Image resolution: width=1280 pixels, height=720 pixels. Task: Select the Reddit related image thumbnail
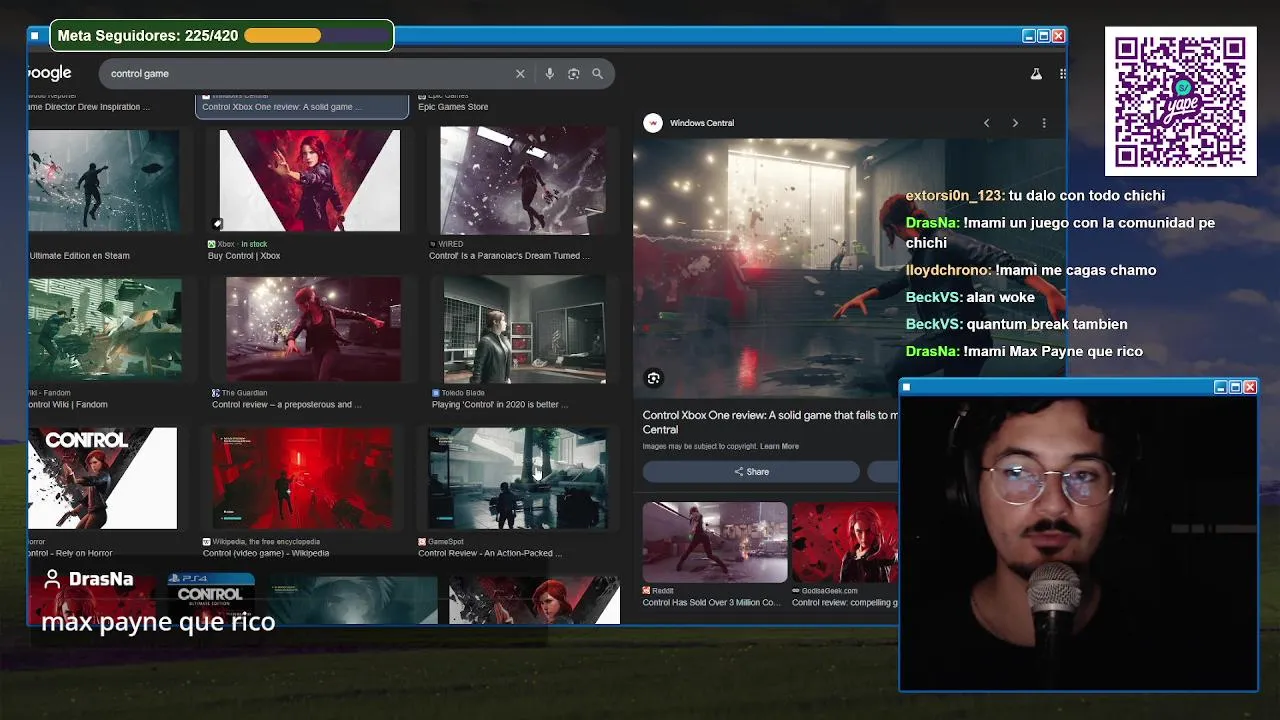pyautogui.click(x=714, y=542)
